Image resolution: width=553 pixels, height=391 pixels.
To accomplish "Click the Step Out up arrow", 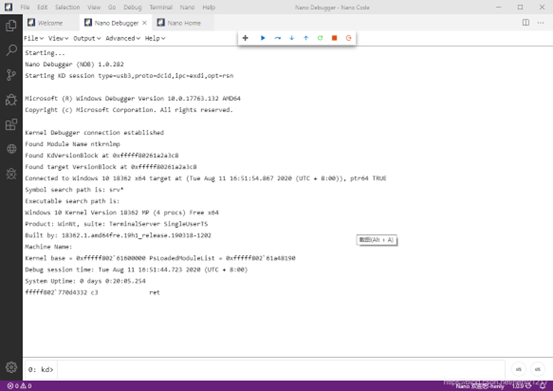I will coord(306,38).
